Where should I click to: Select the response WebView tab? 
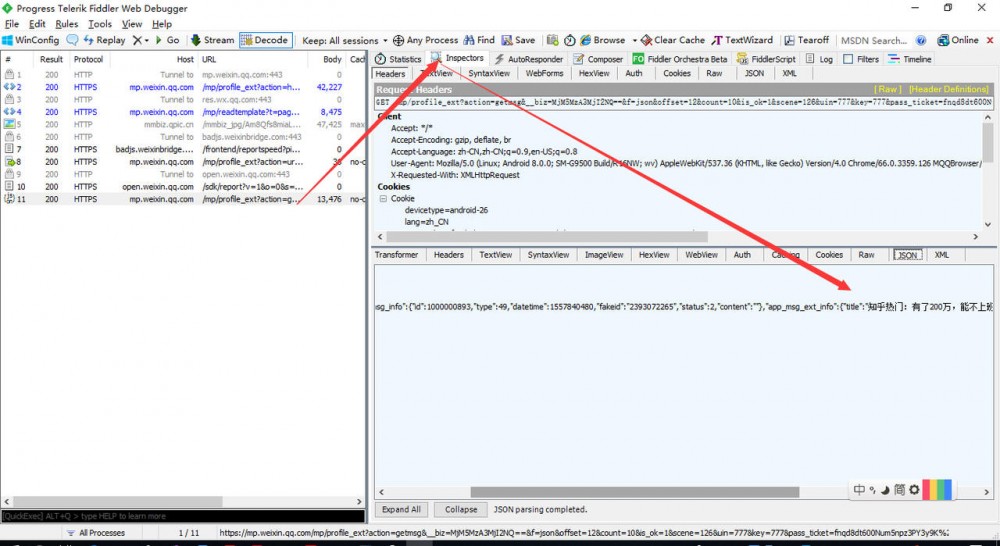point(701,255)
